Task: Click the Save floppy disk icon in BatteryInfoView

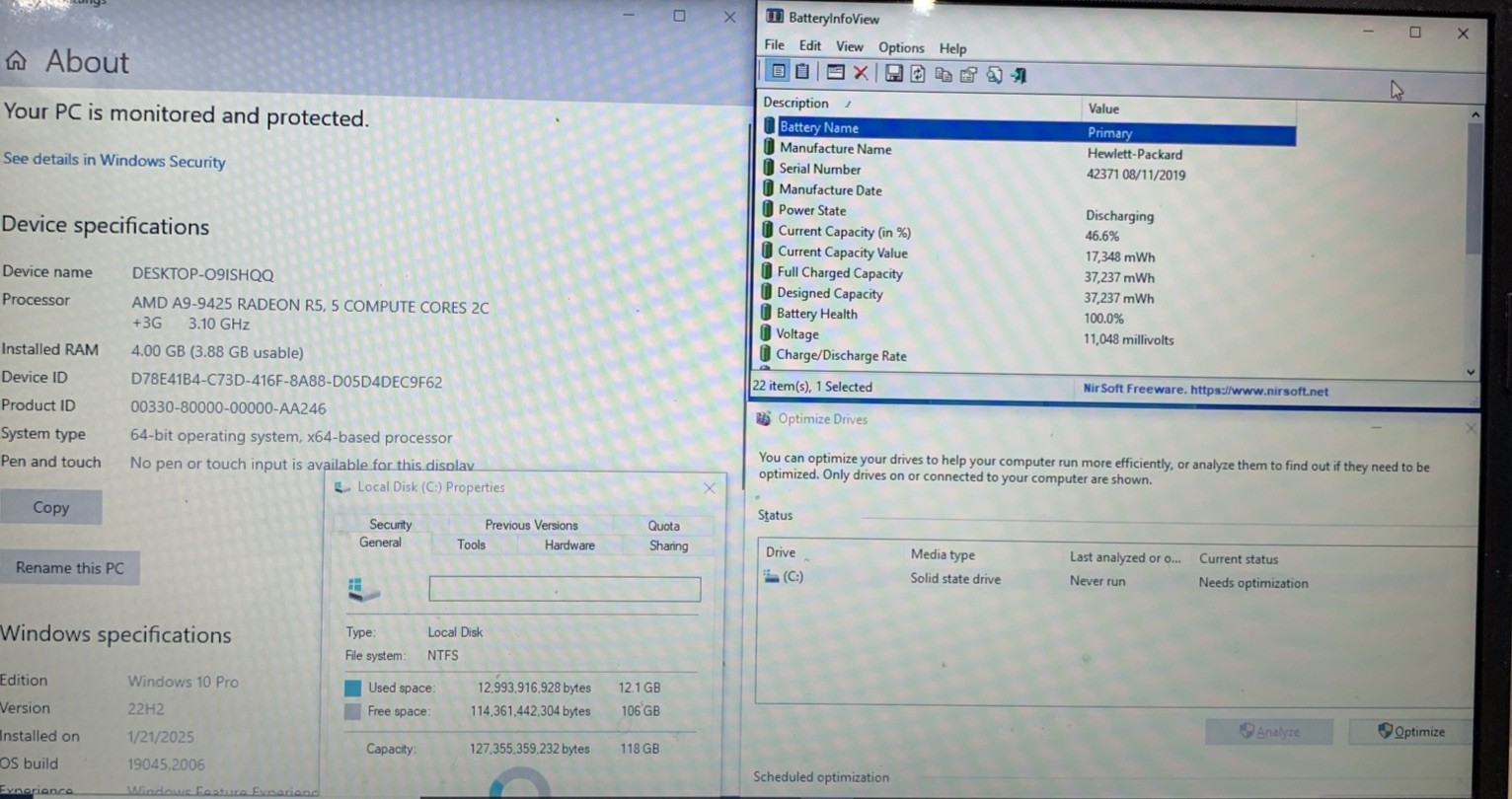Action: tap(893, 73)
